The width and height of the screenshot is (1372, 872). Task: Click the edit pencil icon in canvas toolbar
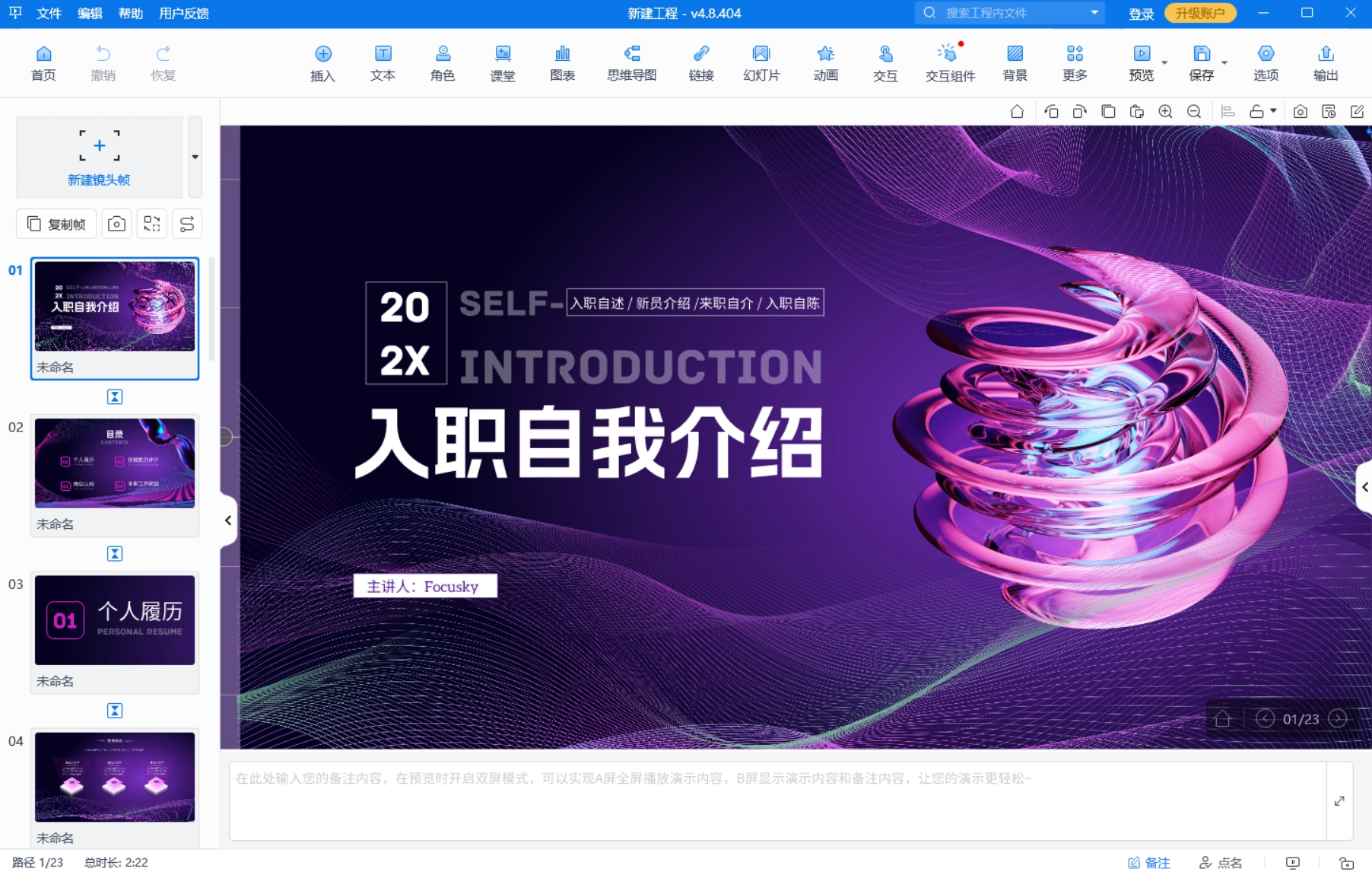[x=1357, y=112]
